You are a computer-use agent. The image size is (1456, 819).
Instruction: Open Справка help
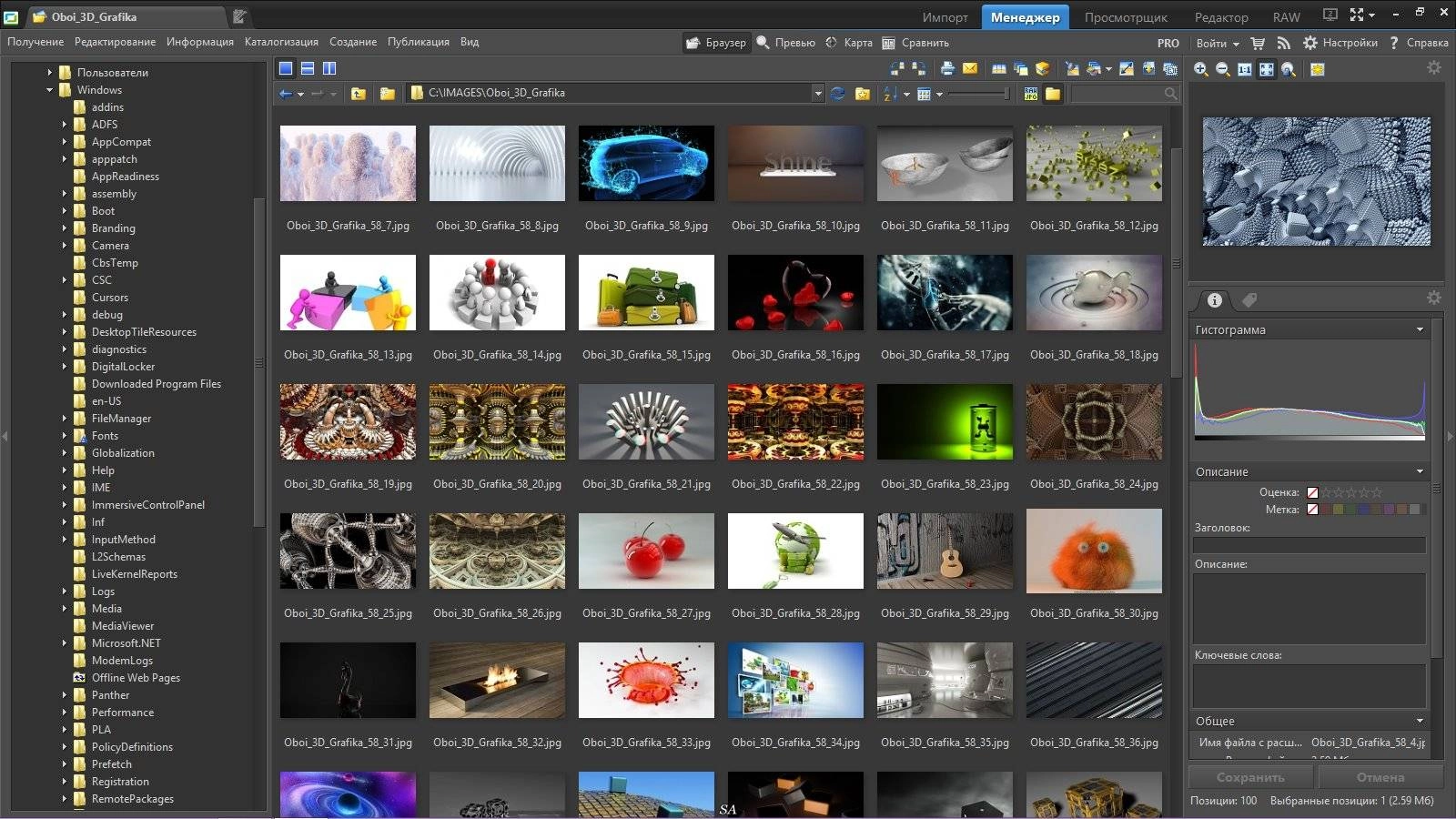click(1419, 43)
